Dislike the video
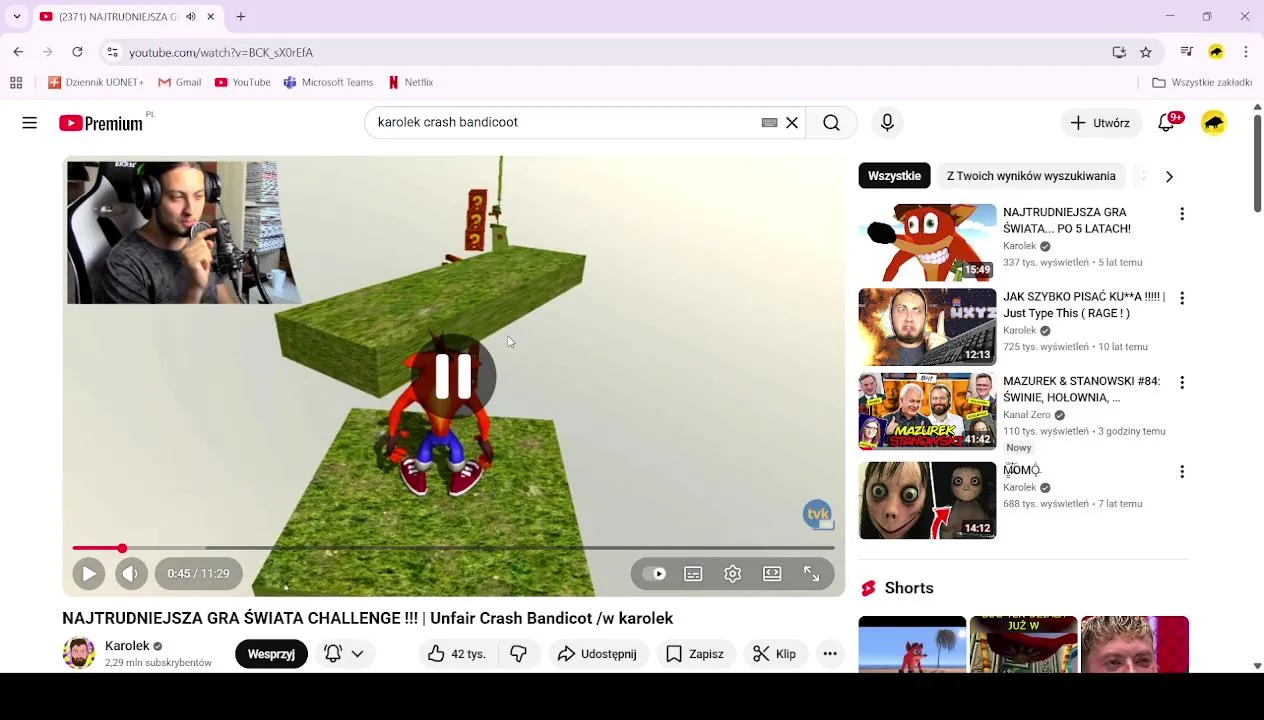1264x720 pixels. click(x=518, y=654)
